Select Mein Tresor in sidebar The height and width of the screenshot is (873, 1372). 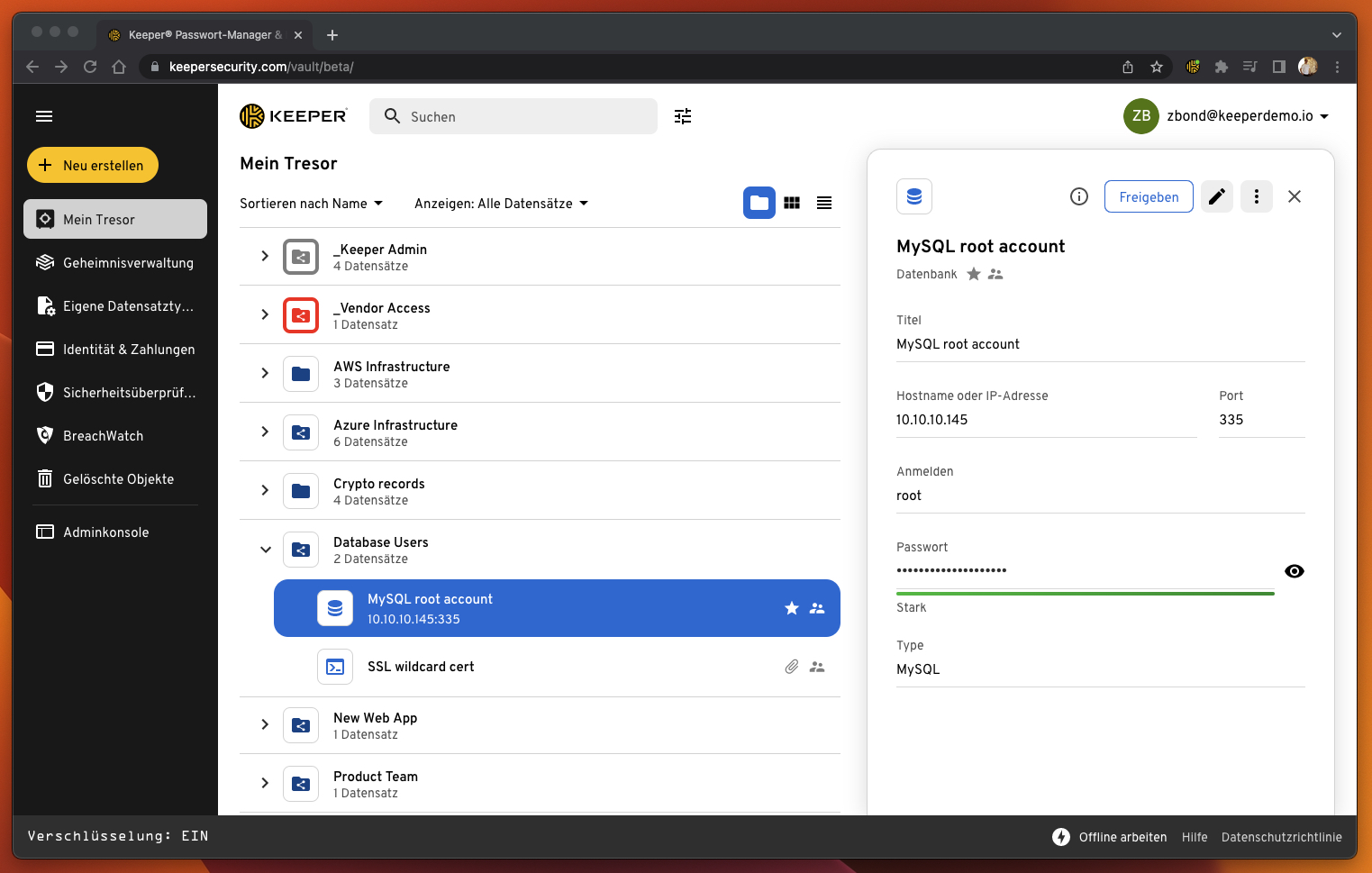click(x=115, y=219)
